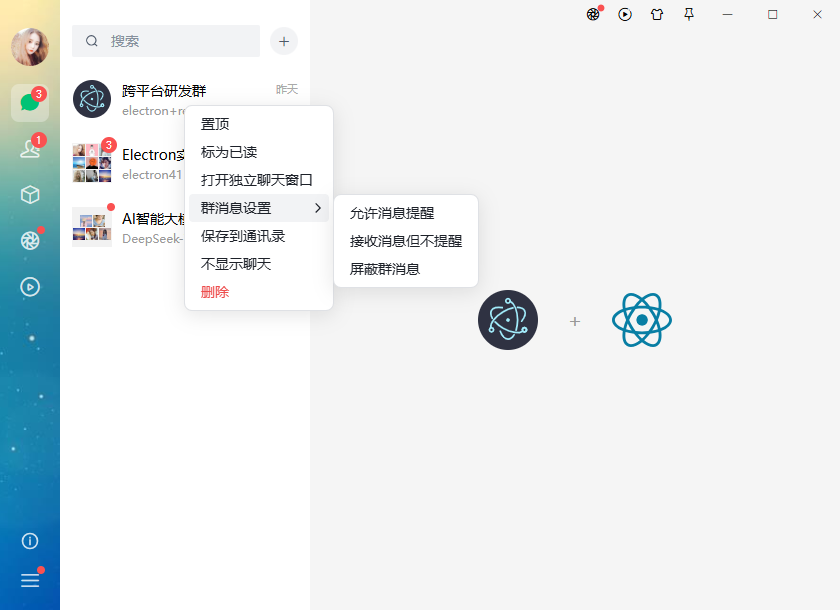Maximize the window
840x610 pixels.
point(772,14)
